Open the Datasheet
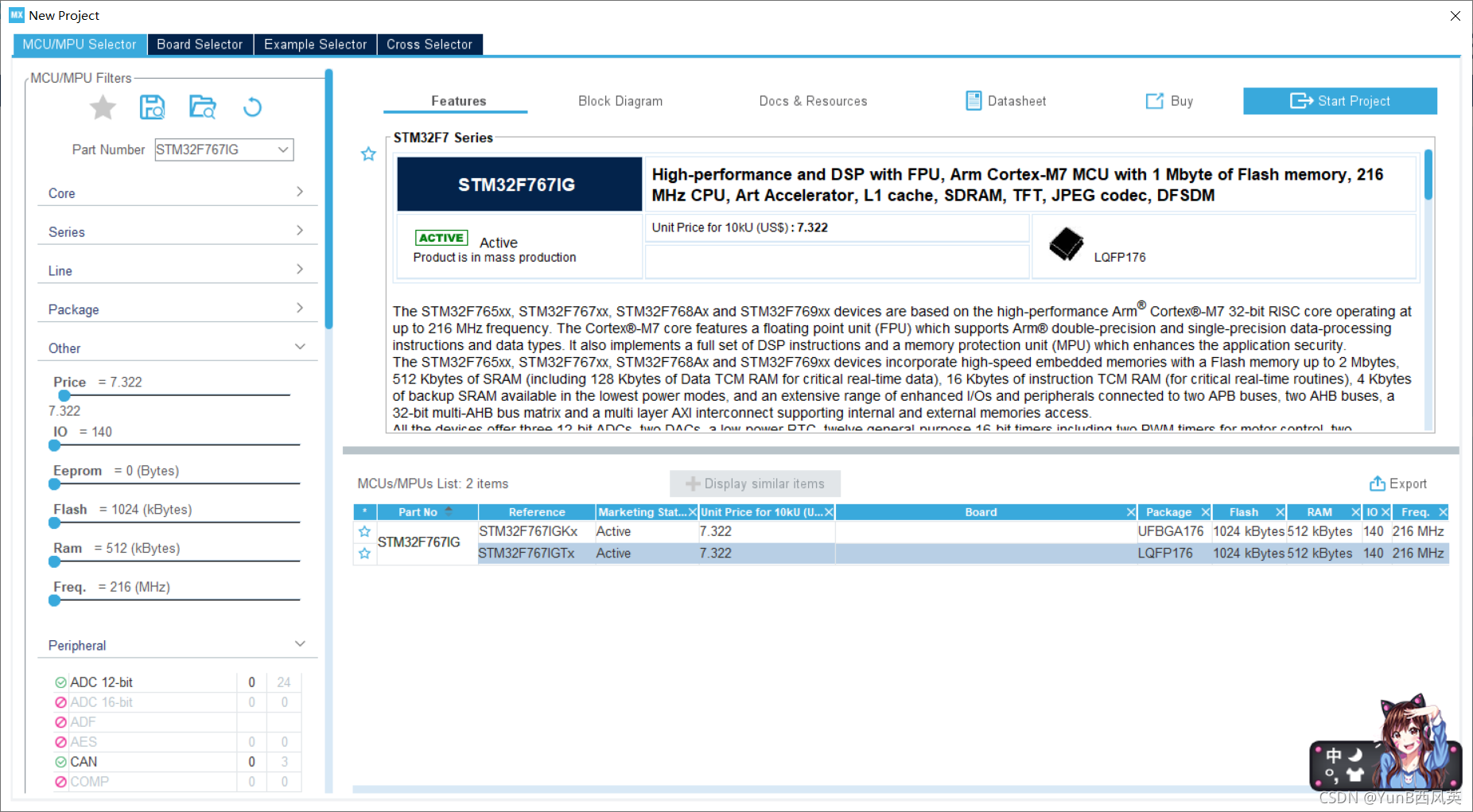The width and height of the screenshot is (1473, 812). [1006, 101]
